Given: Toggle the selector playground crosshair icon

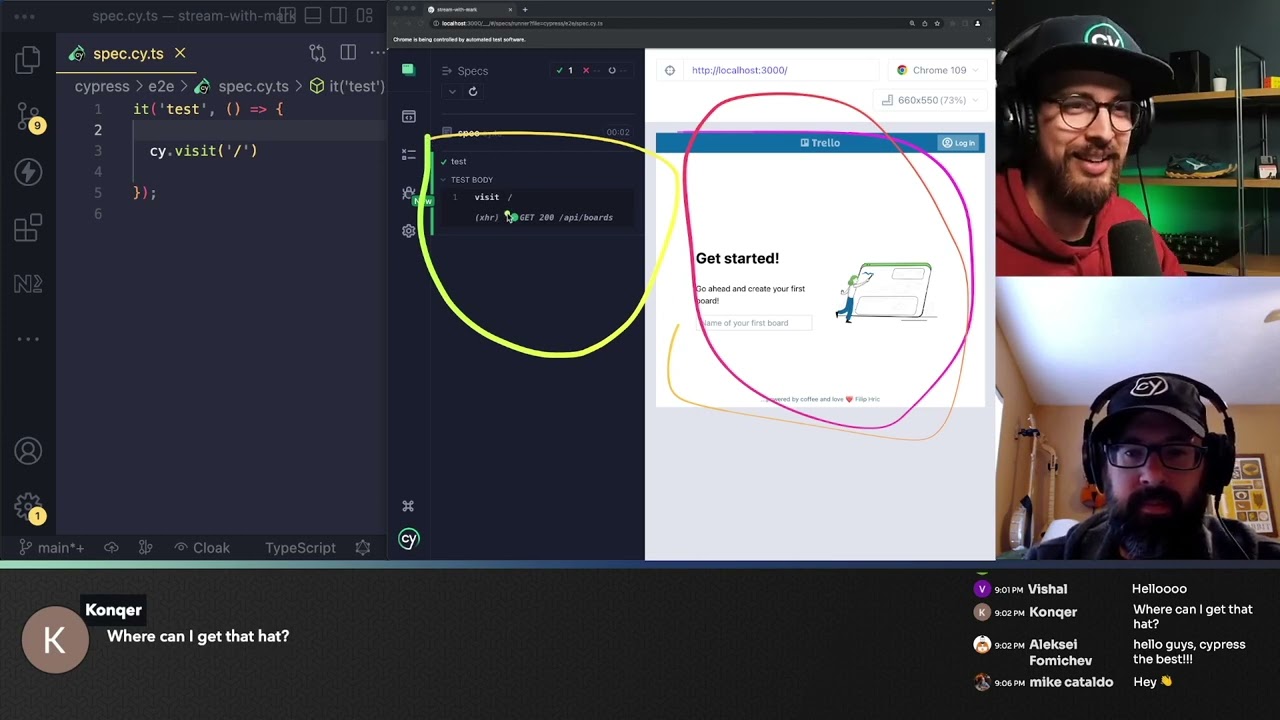Looking at the screenshot, I should click(x=670, y=70).
